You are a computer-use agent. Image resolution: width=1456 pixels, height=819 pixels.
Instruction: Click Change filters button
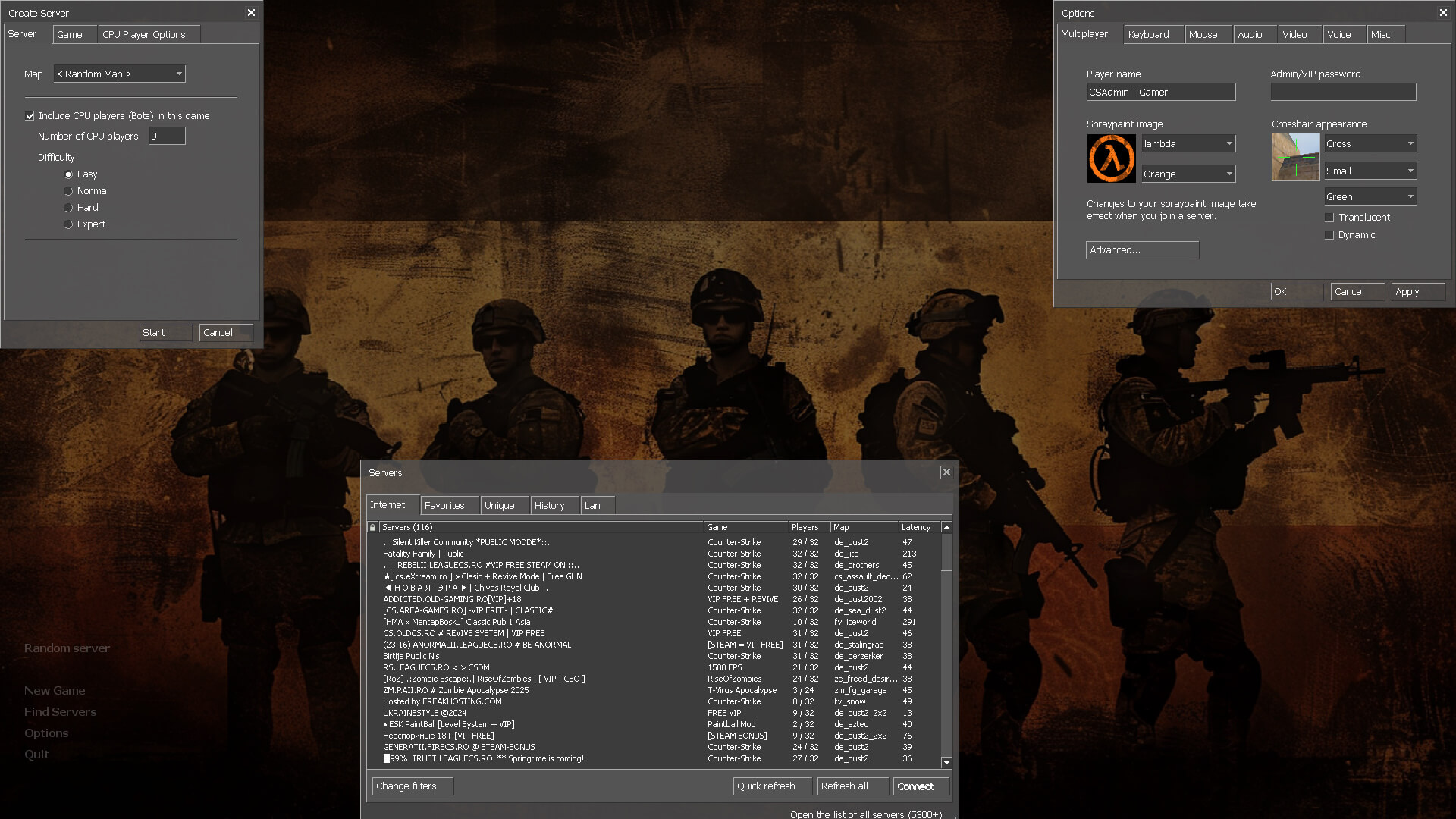413,786
